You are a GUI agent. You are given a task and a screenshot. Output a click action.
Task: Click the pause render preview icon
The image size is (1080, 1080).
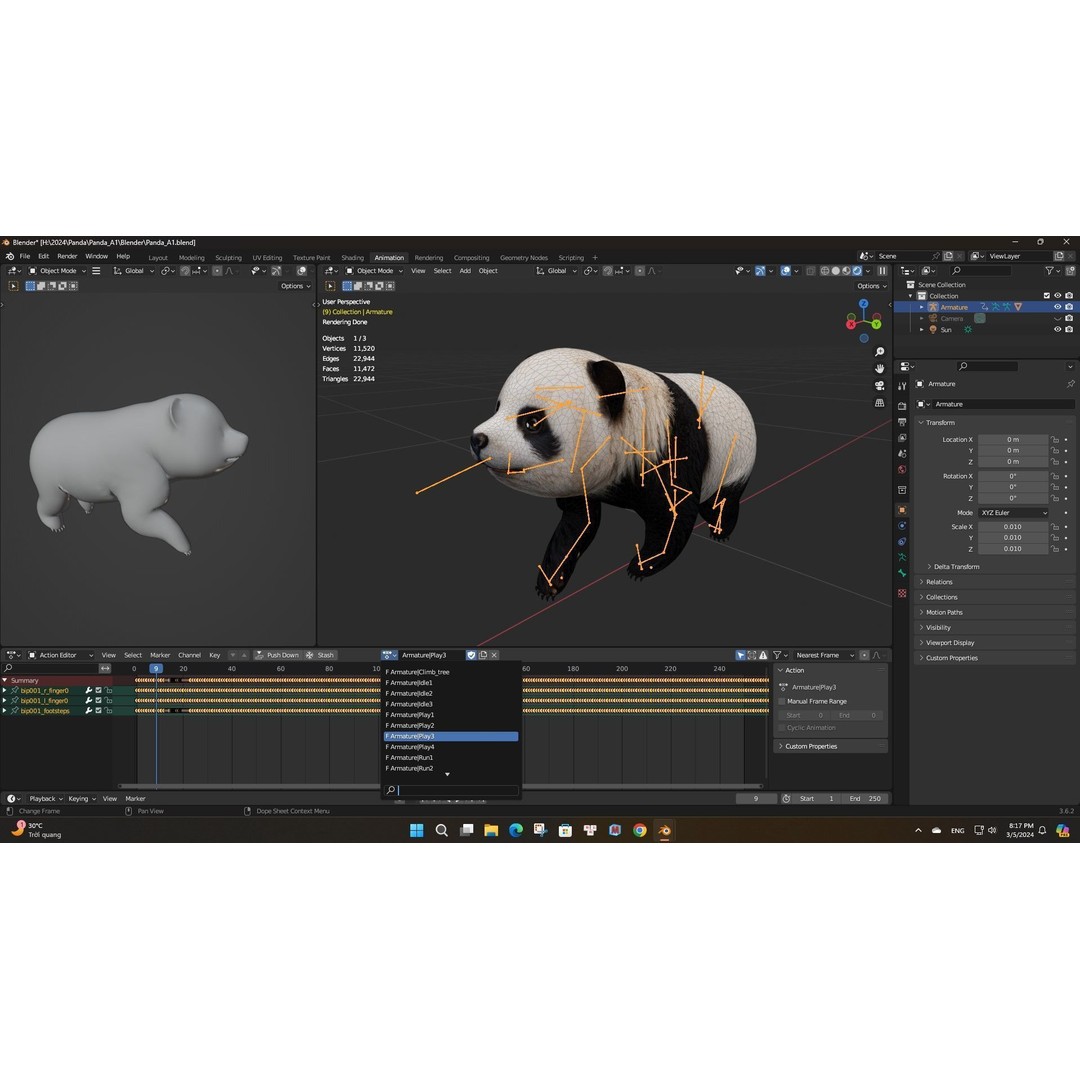[x=882, y=271]
